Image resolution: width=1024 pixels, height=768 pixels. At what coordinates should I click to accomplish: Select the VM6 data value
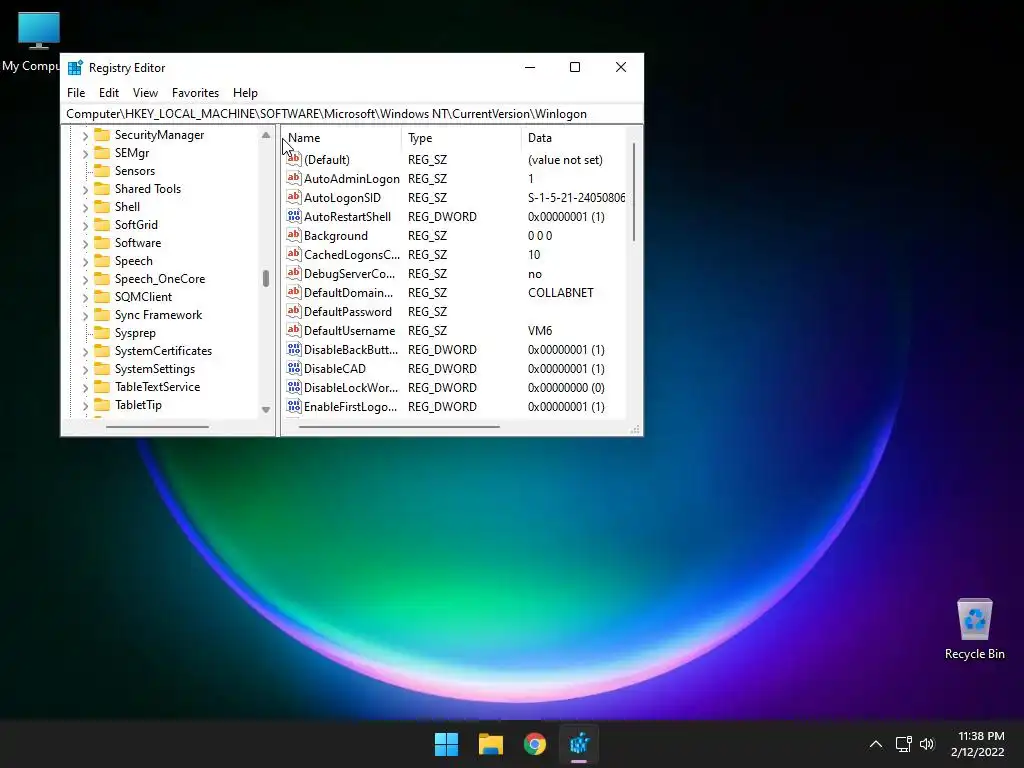[x=540, y=330]
